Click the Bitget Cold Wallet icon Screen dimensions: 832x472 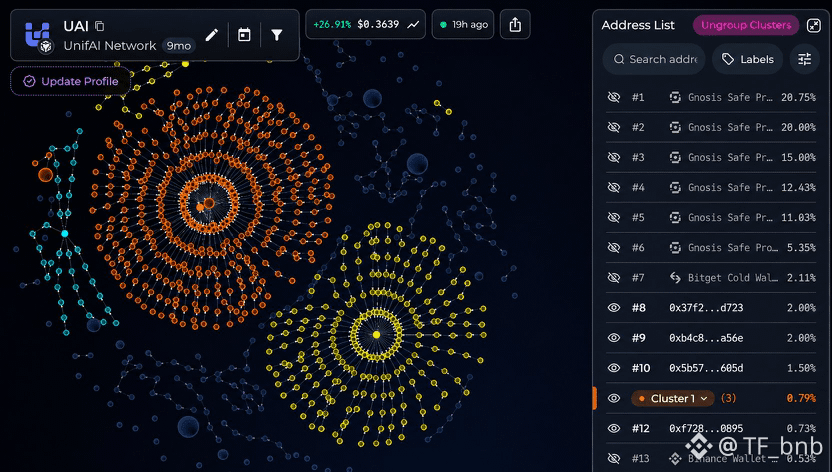[675, 277]
